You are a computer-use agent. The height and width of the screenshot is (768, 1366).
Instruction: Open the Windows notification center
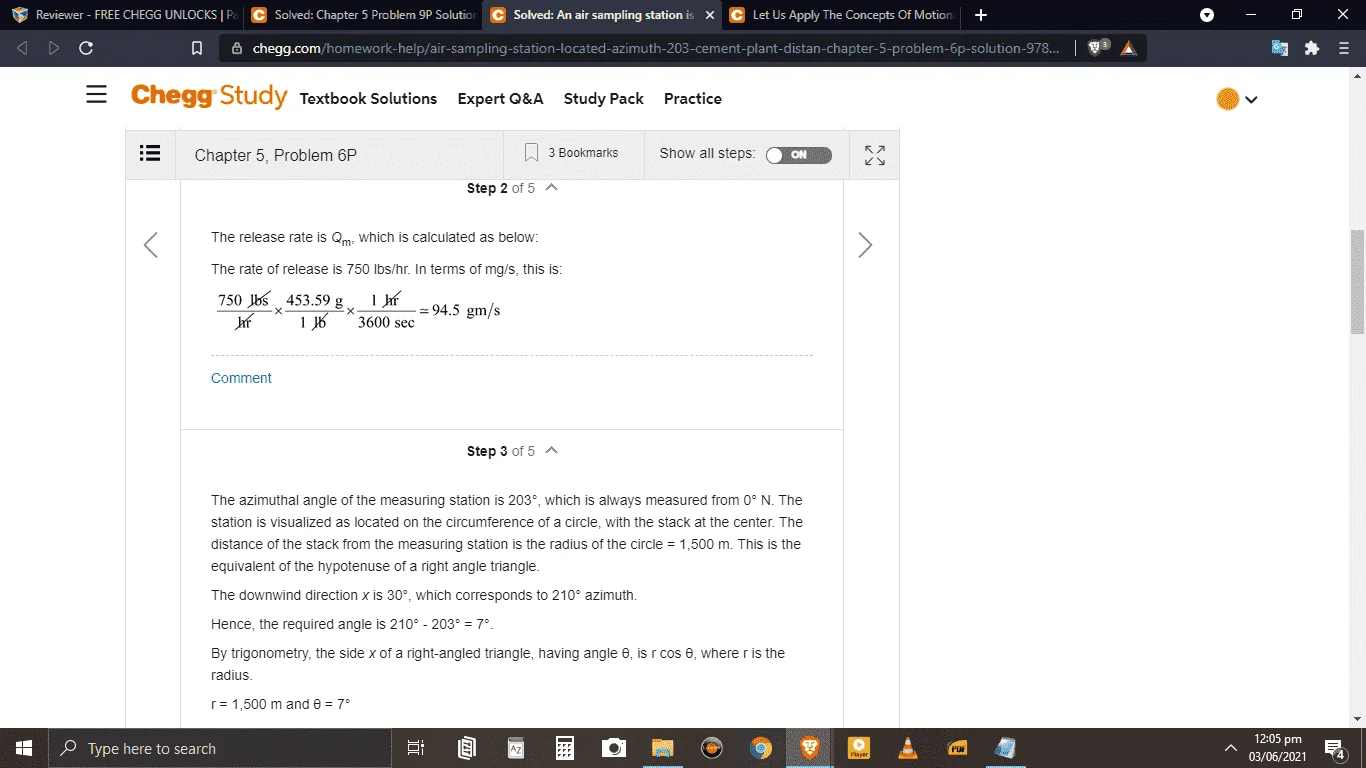click(x=1334, y=748)
